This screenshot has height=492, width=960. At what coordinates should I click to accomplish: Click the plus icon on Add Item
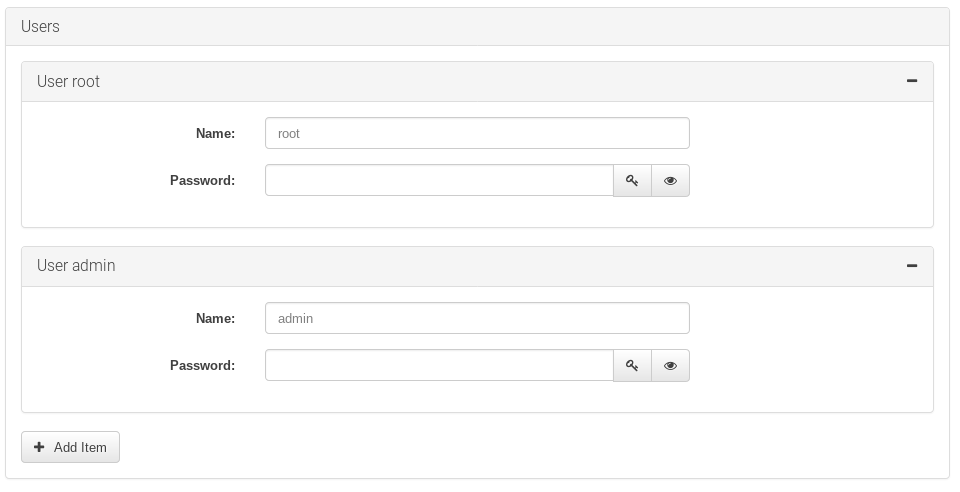[39, 447]
